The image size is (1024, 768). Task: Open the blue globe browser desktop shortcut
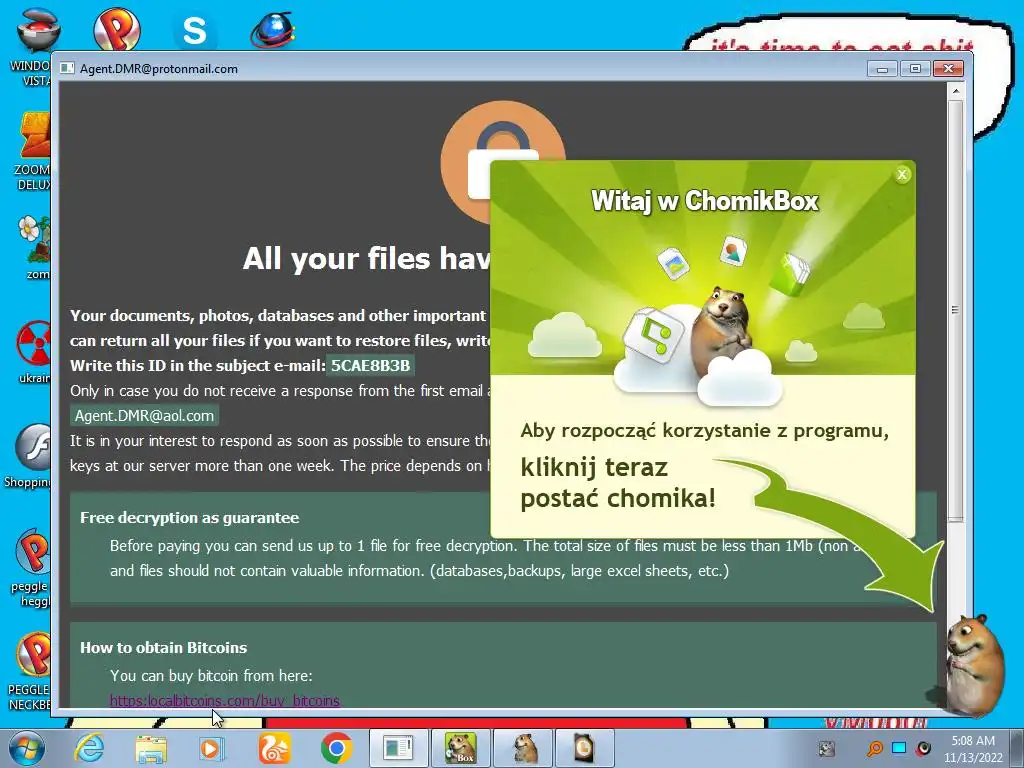tap(272, 30)
